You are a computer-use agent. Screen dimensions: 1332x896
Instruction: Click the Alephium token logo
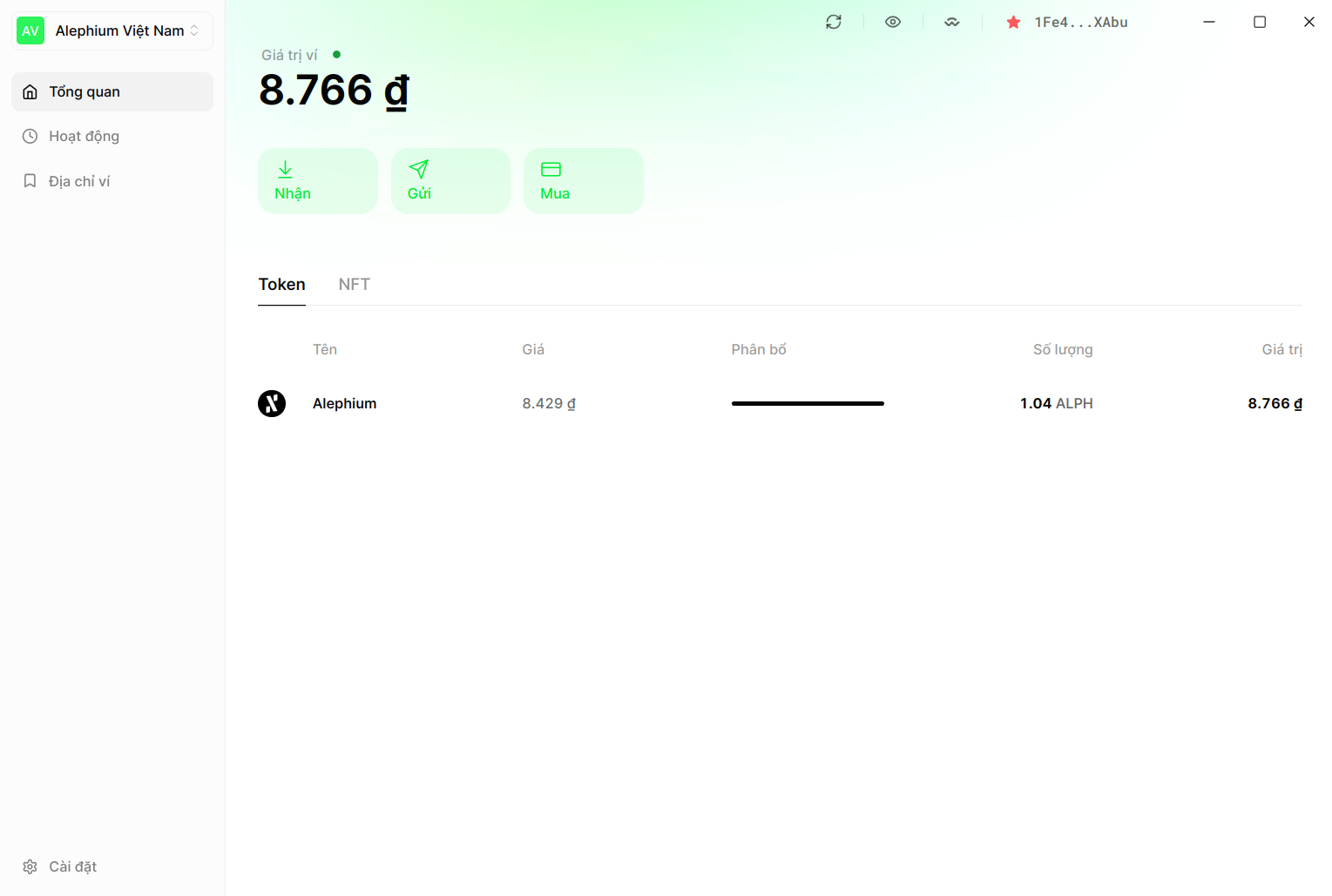[272, 403]
